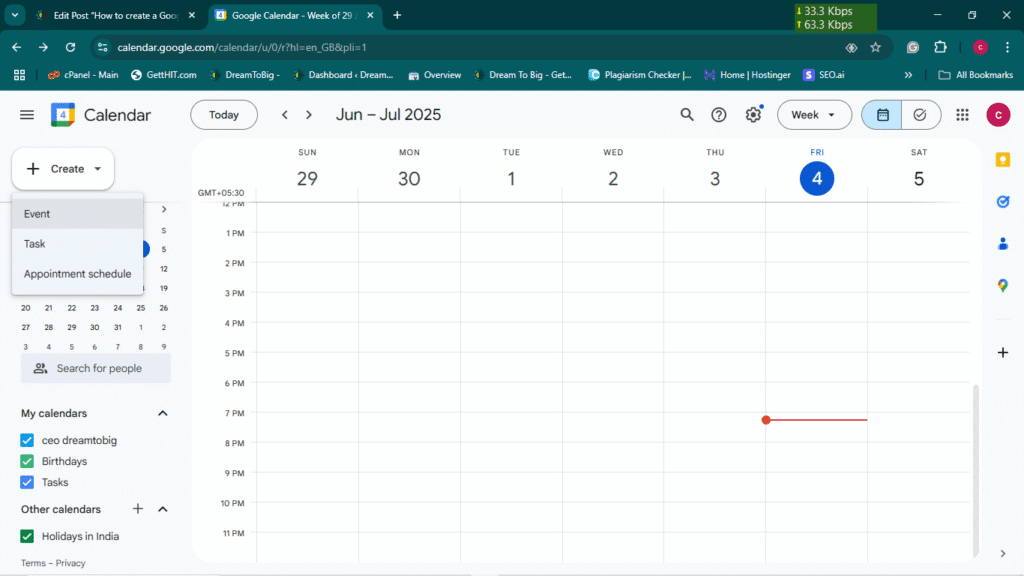Collapse the My calendars section

pos(163,413)
